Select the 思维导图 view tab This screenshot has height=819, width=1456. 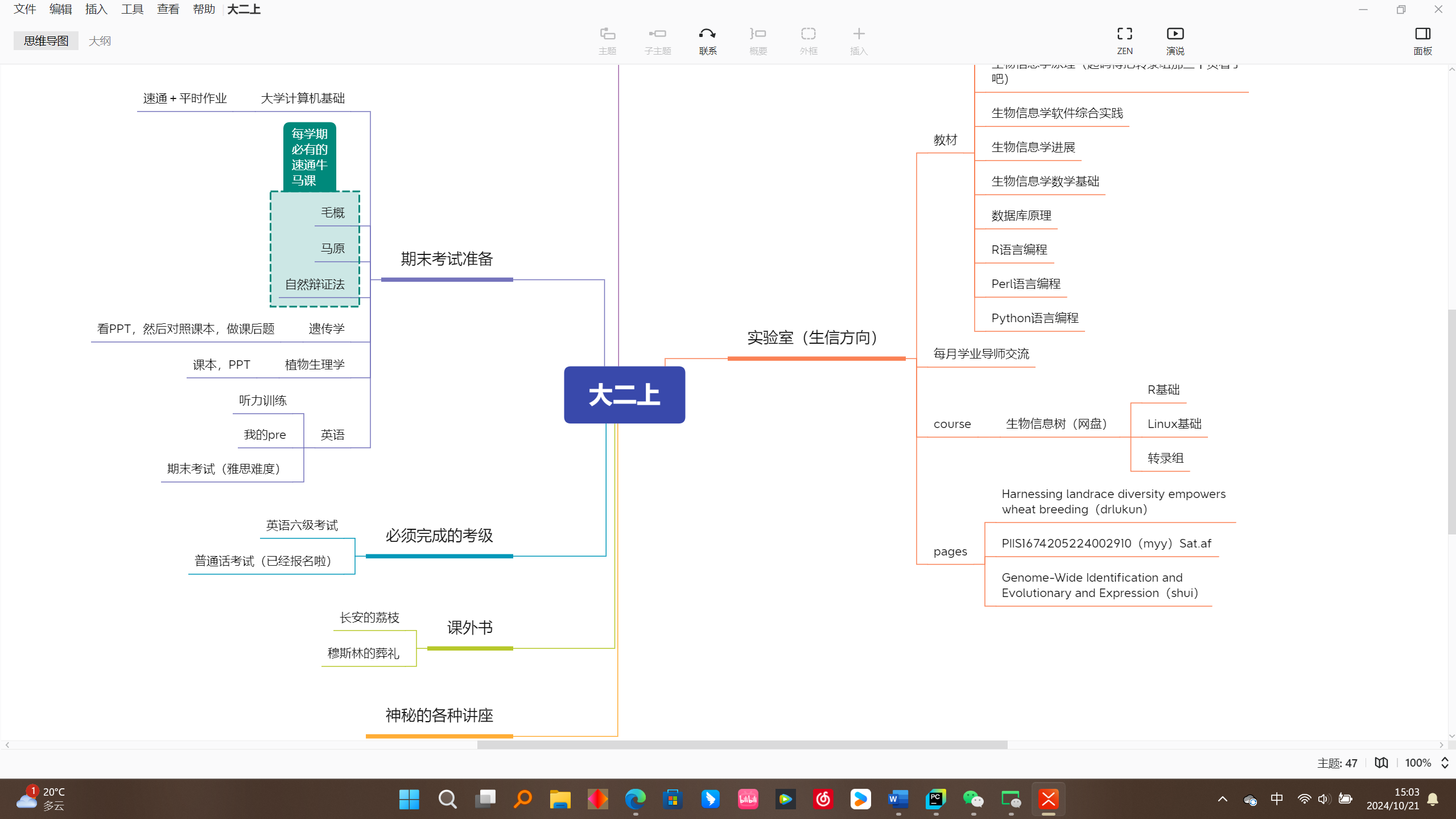[x=46, y=40]
